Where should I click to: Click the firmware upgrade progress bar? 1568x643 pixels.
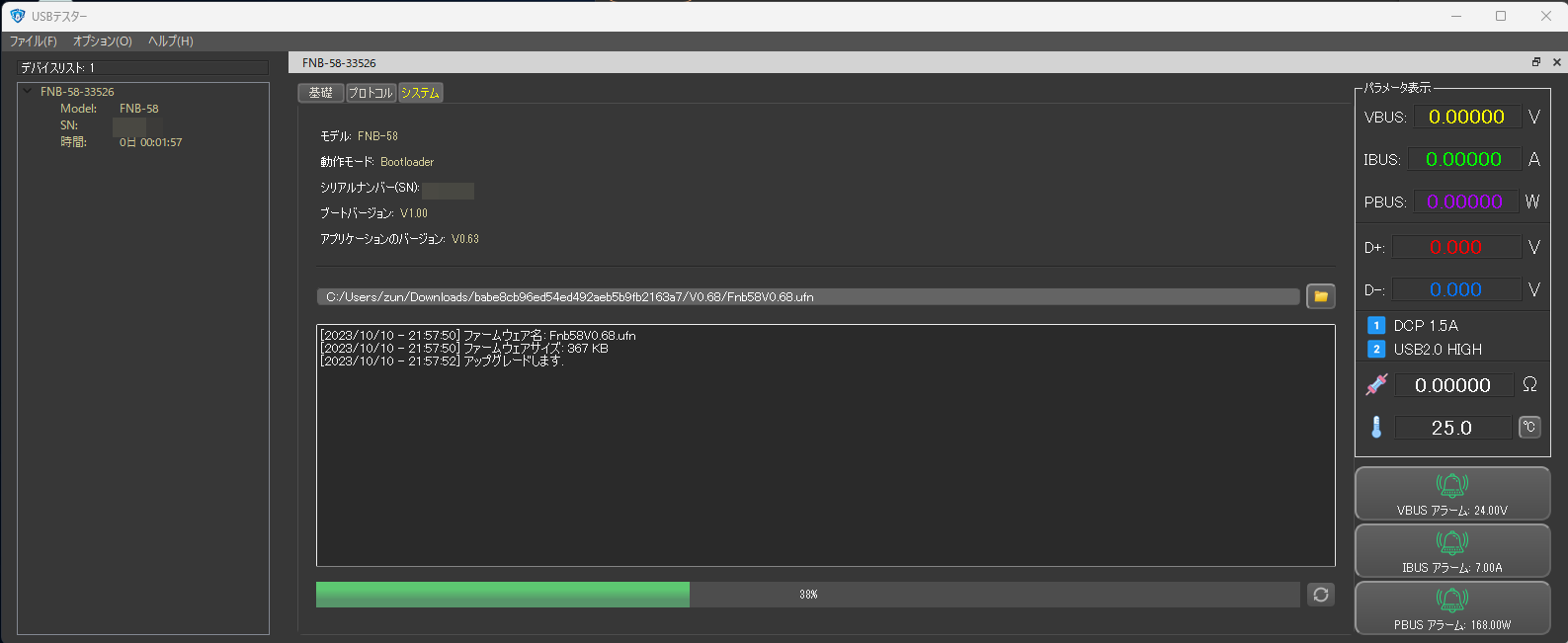(x=807, y=595)
